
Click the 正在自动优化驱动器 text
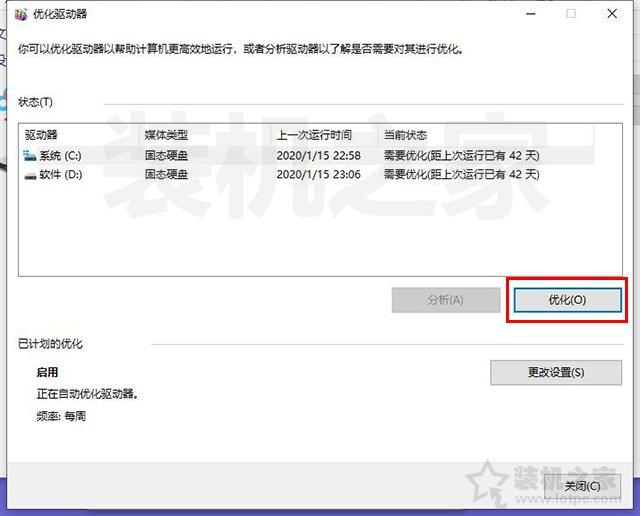[88, 394]
